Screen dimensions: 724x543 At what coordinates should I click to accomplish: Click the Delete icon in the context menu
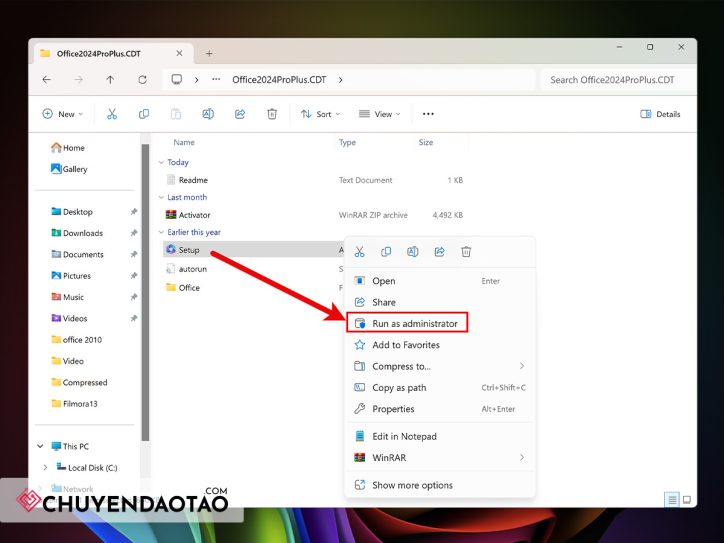pos(466,252)
